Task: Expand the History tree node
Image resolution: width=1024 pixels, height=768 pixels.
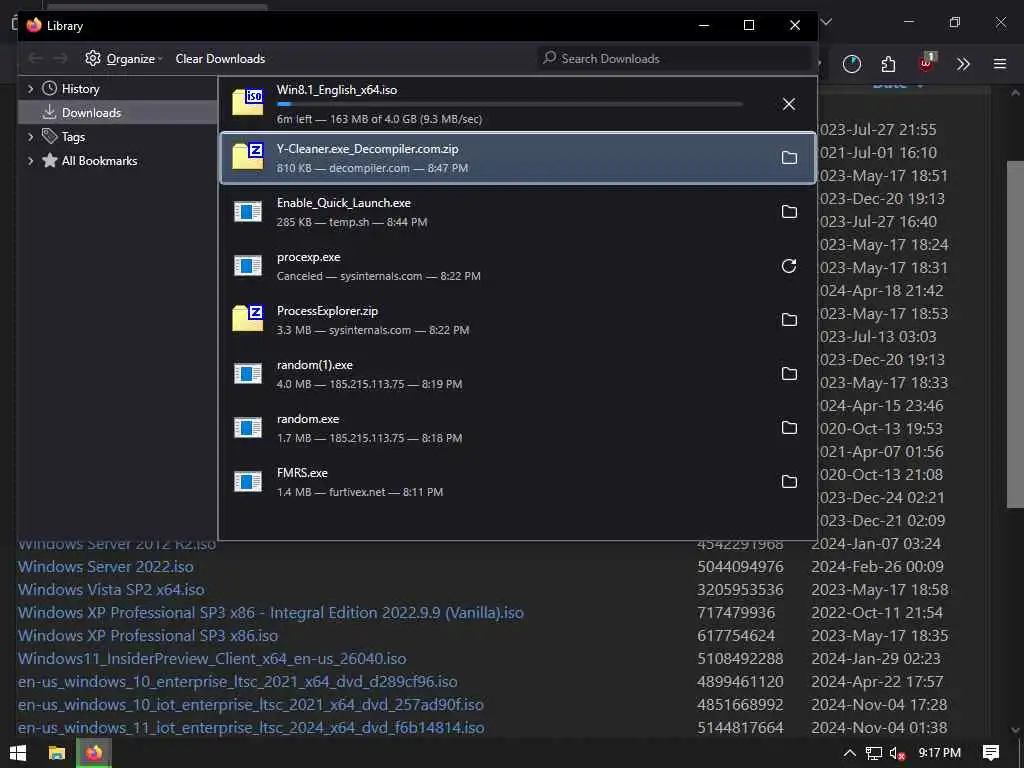Action: pos(30,89)
